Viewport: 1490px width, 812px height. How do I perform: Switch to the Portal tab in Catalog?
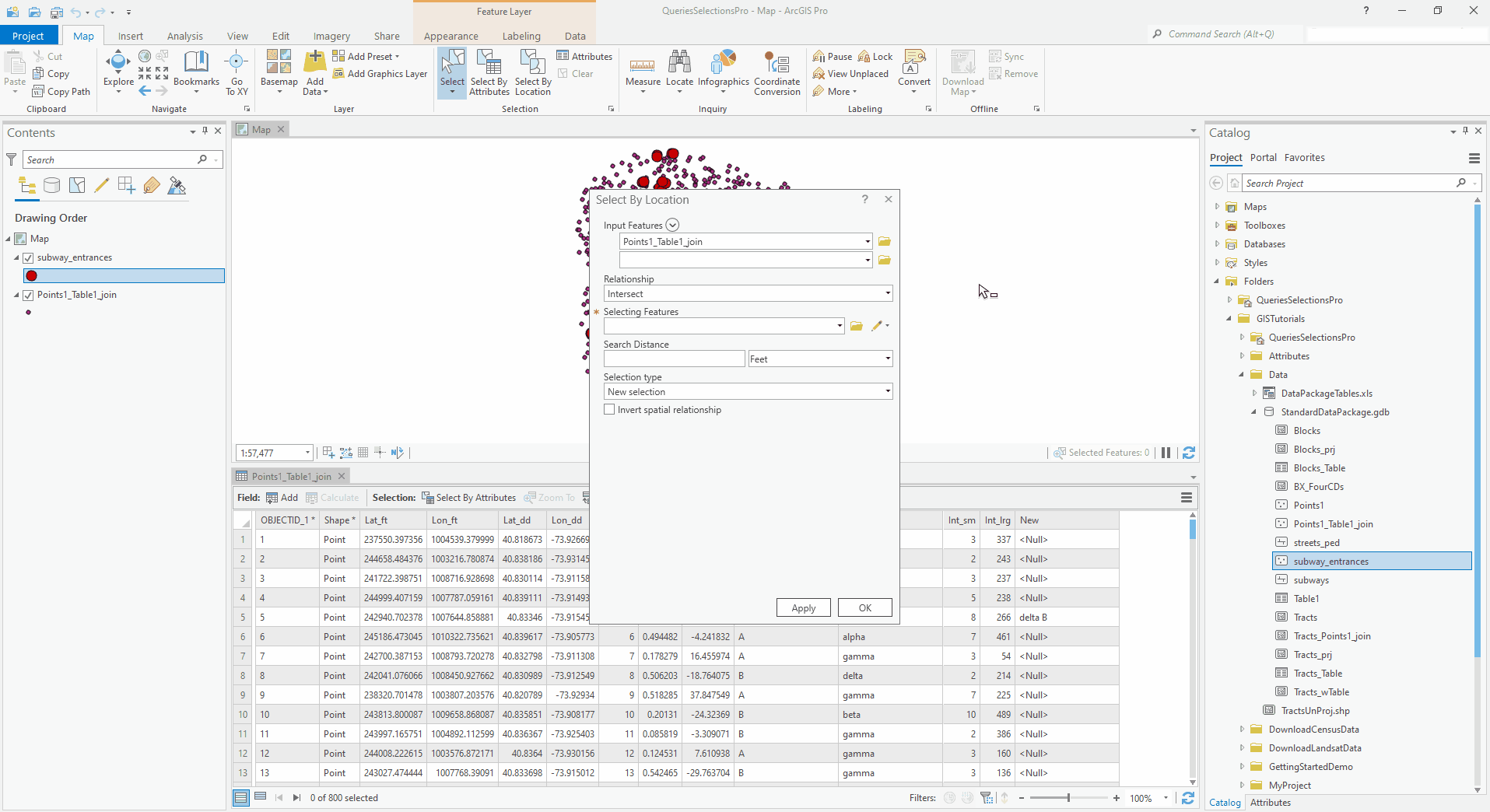[x=1263, y=157]
